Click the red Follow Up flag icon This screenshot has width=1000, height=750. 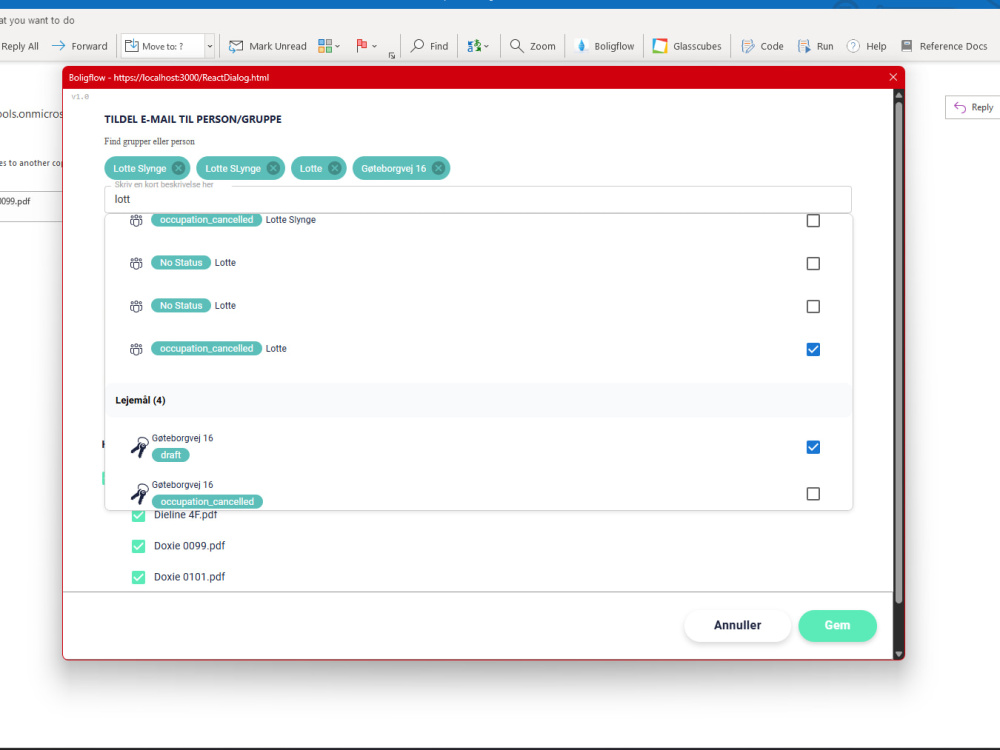[362, 45]
